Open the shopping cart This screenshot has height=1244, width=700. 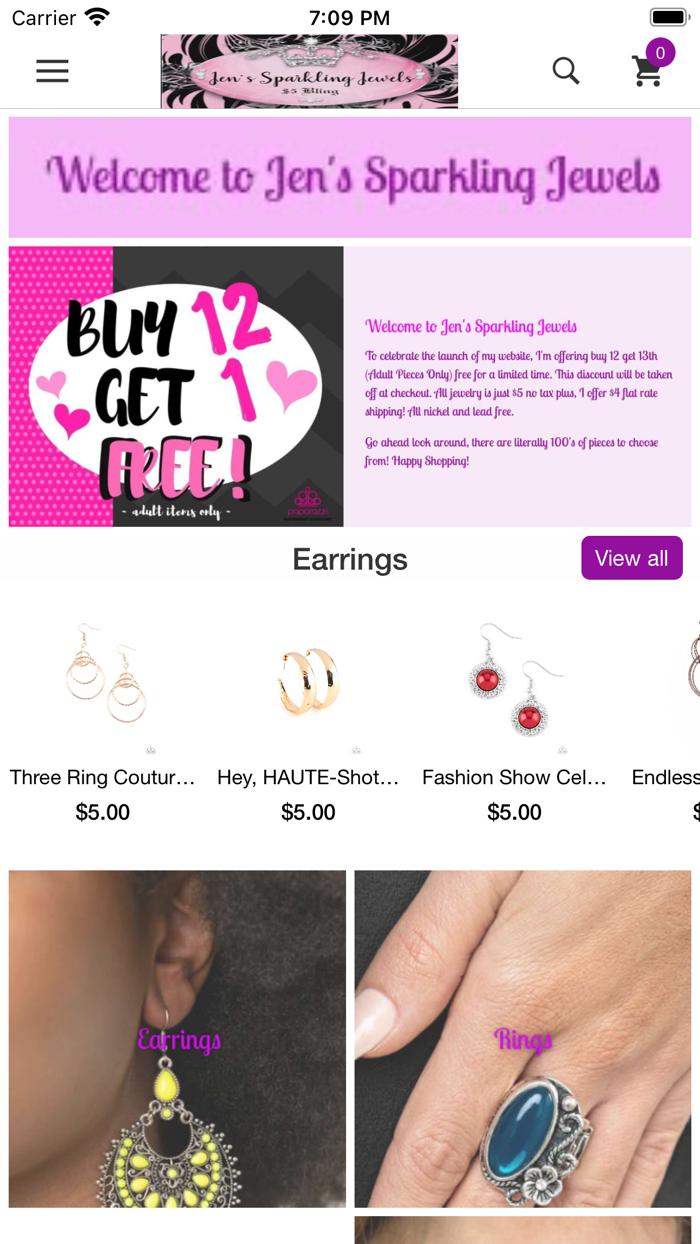pyautogui.click(x=648, y=72)
